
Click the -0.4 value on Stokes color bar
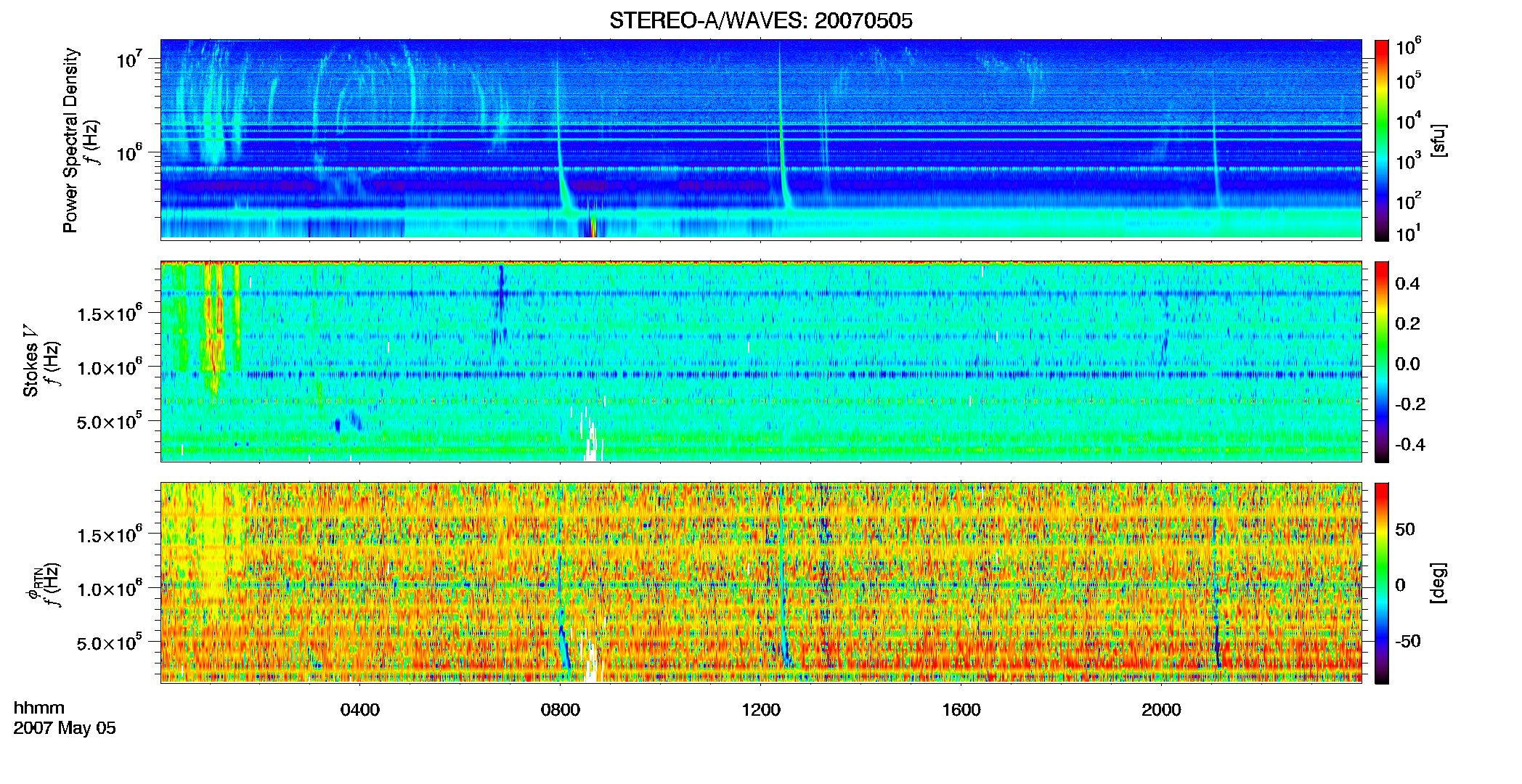click(1410, 444)
